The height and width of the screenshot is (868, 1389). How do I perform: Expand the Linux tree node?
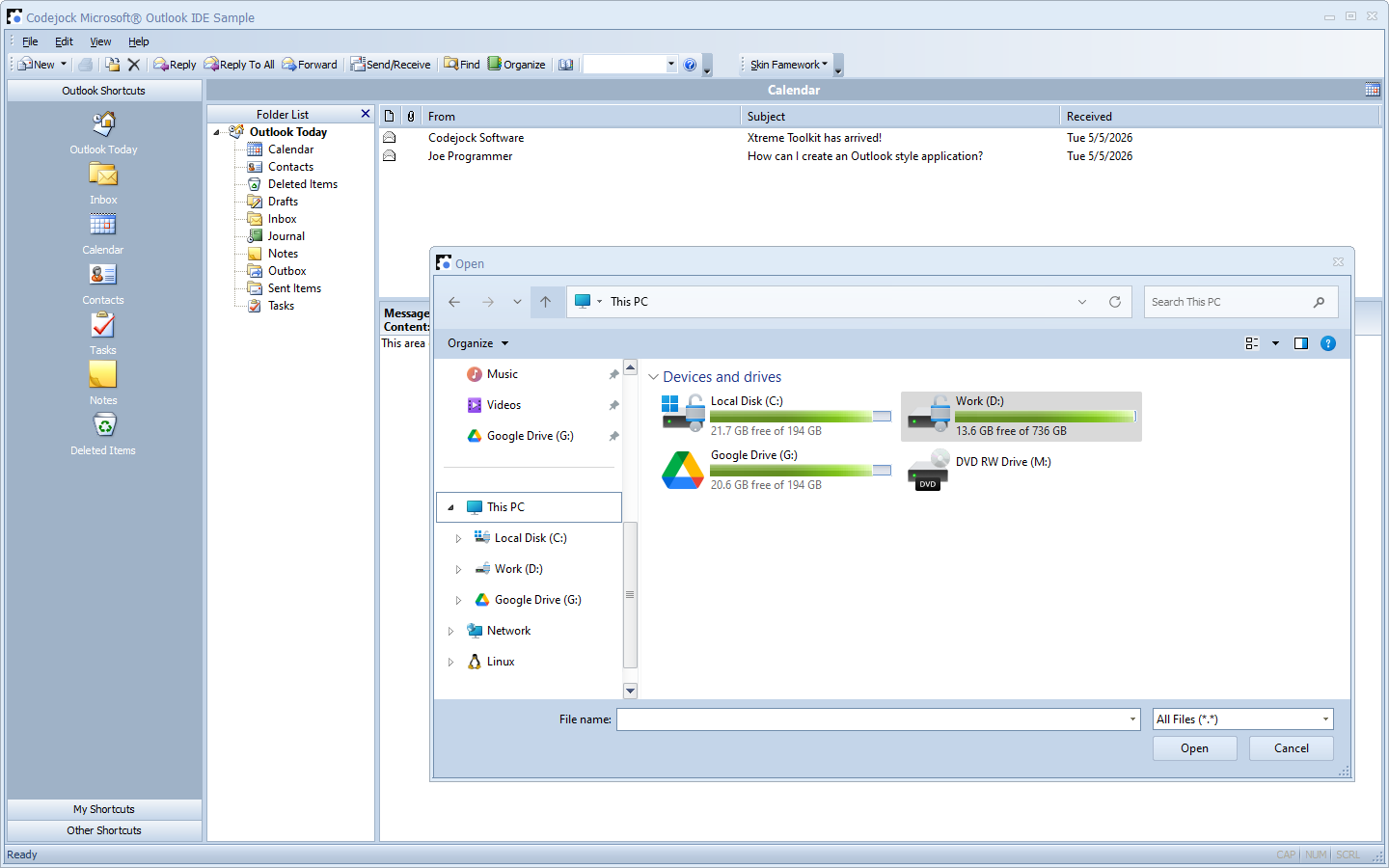click(450, 662)
